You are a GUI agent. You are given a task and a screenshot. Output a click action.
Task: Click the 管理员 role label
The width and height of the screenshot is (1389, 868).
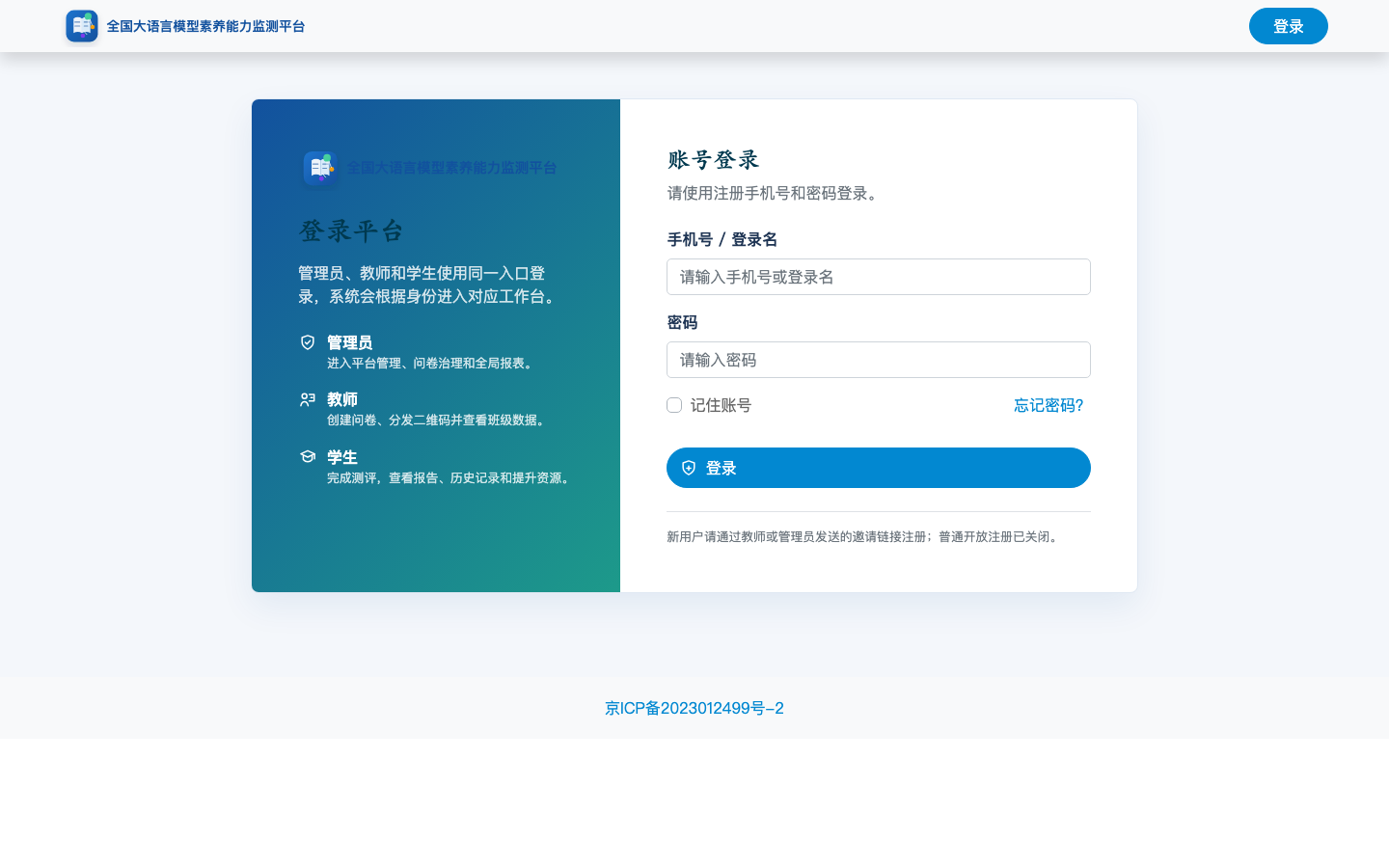pyautogui.click(x=349, y=342)
